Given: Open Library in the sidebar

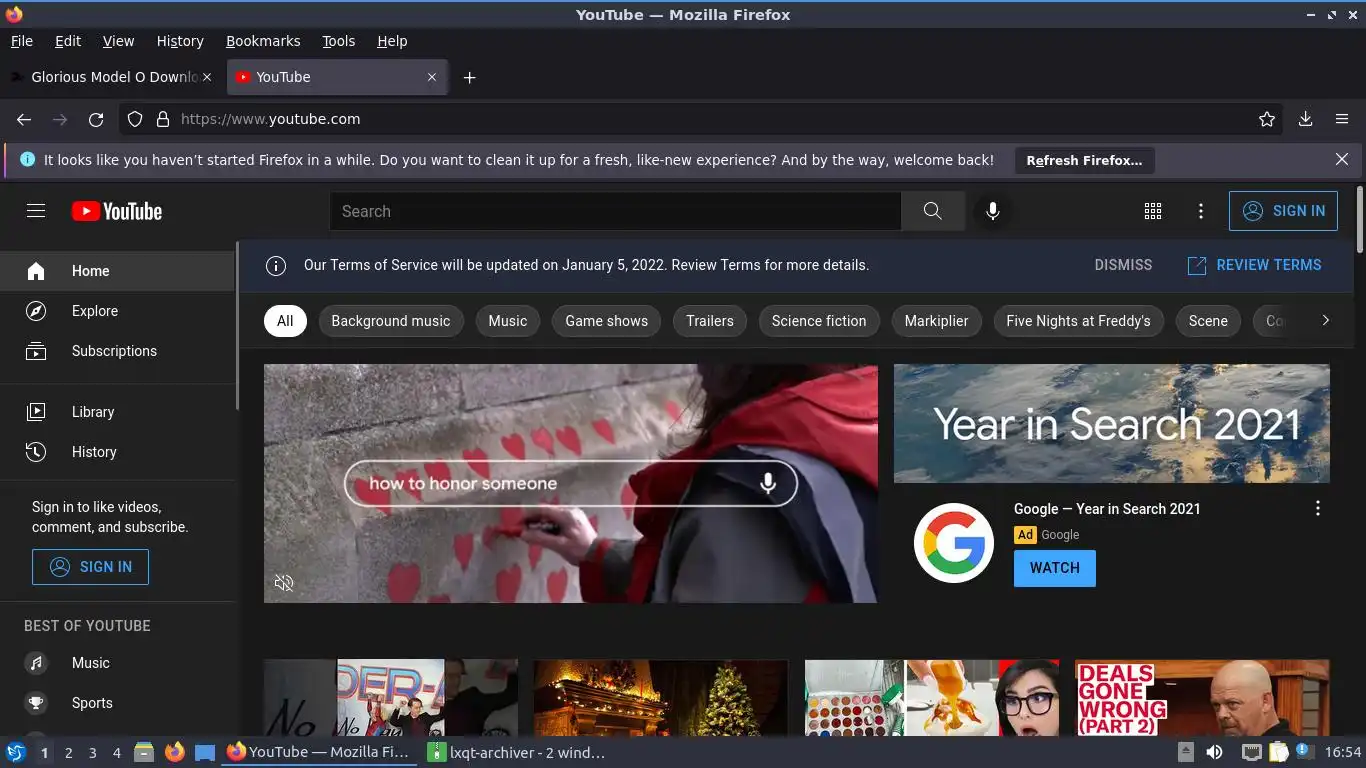Looking at the screenshot, I should pyautogui.click(x=119, y=412).
